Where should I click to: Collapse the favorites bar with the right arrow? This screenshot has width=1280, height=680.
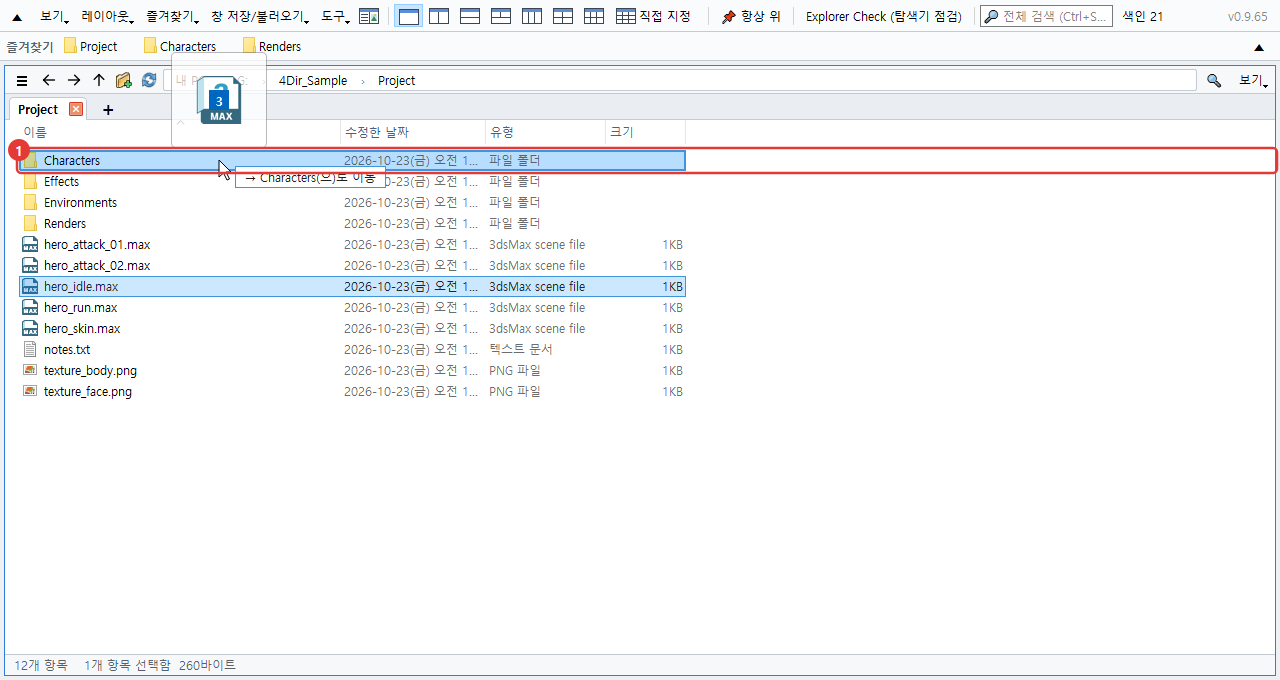[1259, 47]
